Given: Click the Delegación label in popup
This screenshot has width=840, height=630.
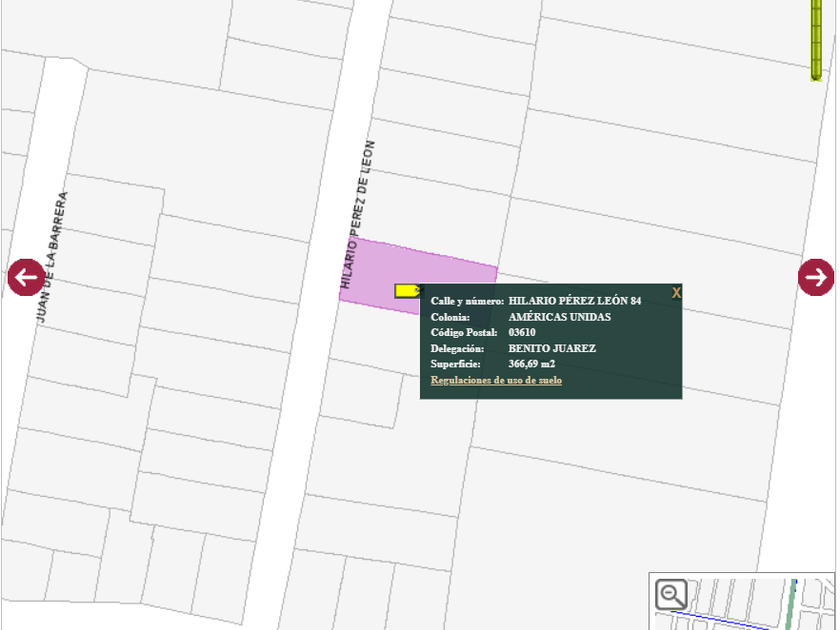Looking at the screenshot, I should 457,348.
